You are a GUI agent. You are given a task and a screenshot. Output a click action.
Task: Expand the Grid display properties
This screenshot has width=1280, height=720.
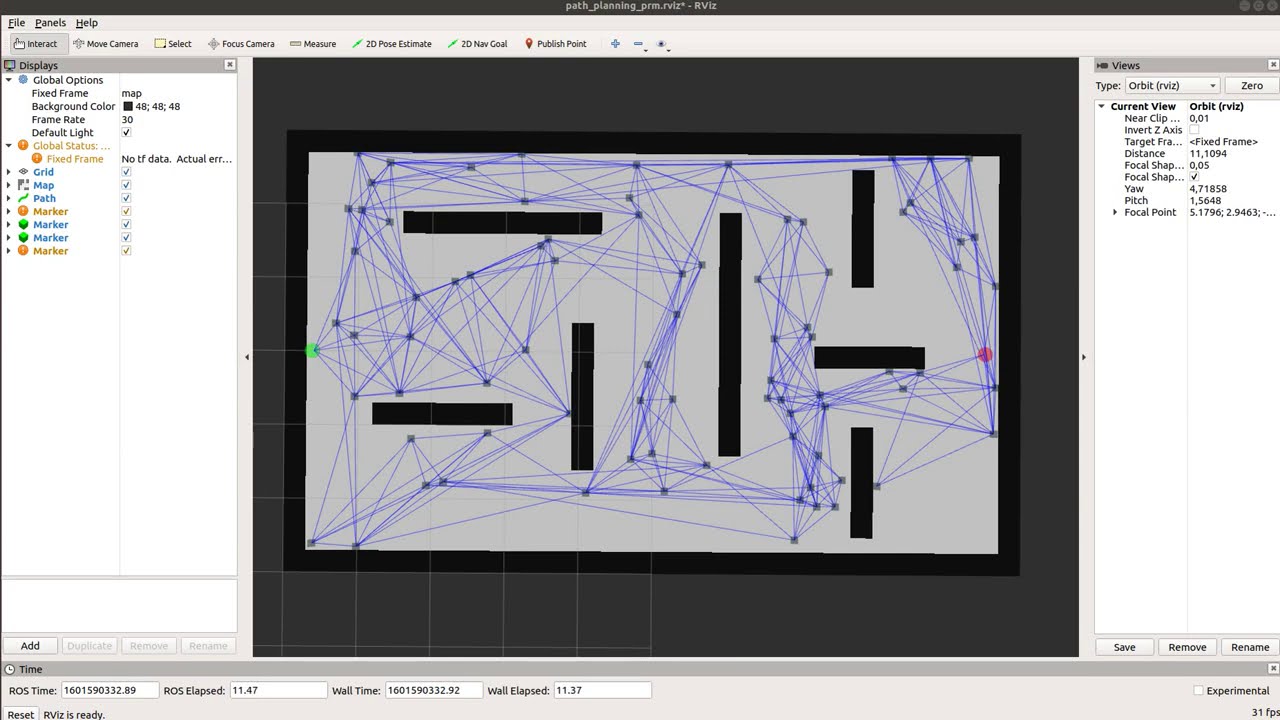pyautogui.click(x=9, y=172)
